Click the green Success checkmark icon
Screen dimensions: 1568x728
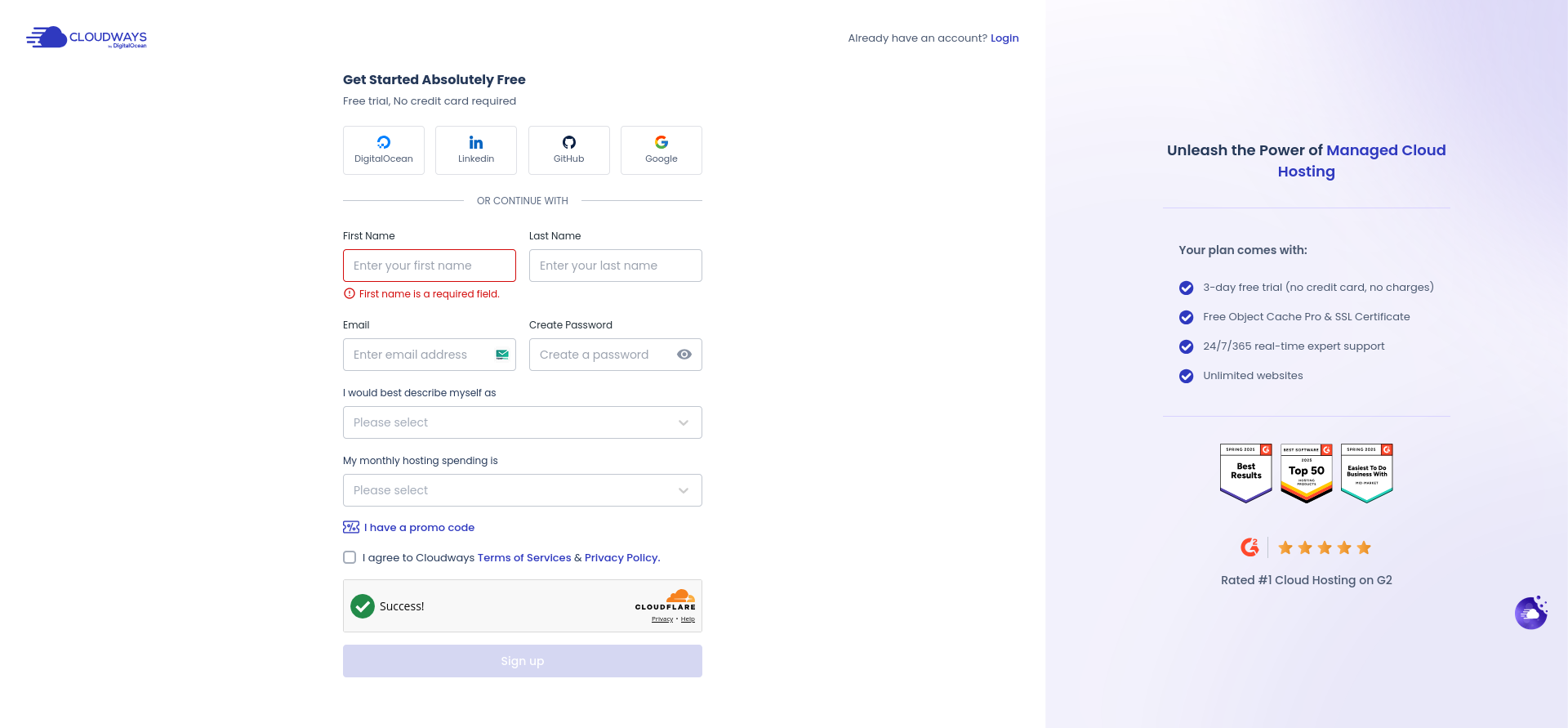point(363,606)
